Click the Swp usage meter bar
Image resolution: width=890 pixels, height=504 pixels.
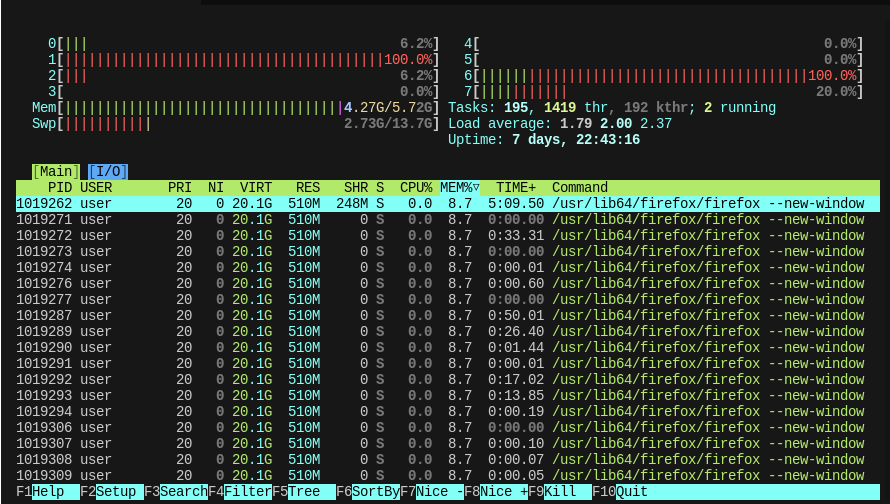(236, 123)
